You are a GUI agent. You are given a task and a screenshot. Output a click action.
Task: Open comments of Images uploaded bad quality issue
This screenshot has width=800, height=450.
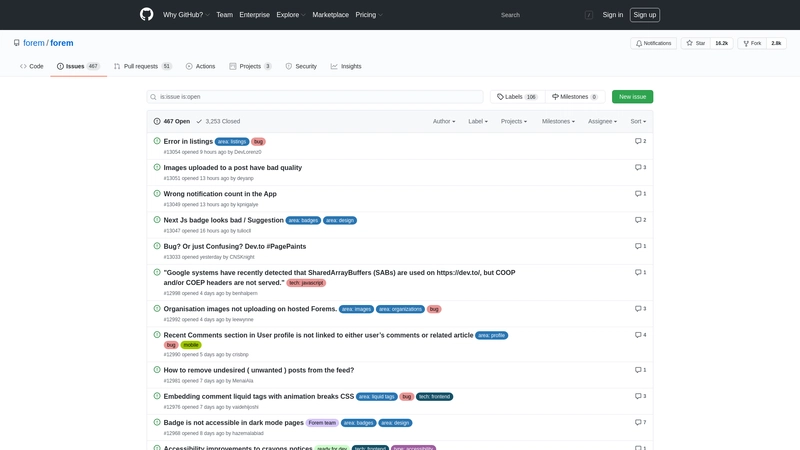[x=640, y=167]
